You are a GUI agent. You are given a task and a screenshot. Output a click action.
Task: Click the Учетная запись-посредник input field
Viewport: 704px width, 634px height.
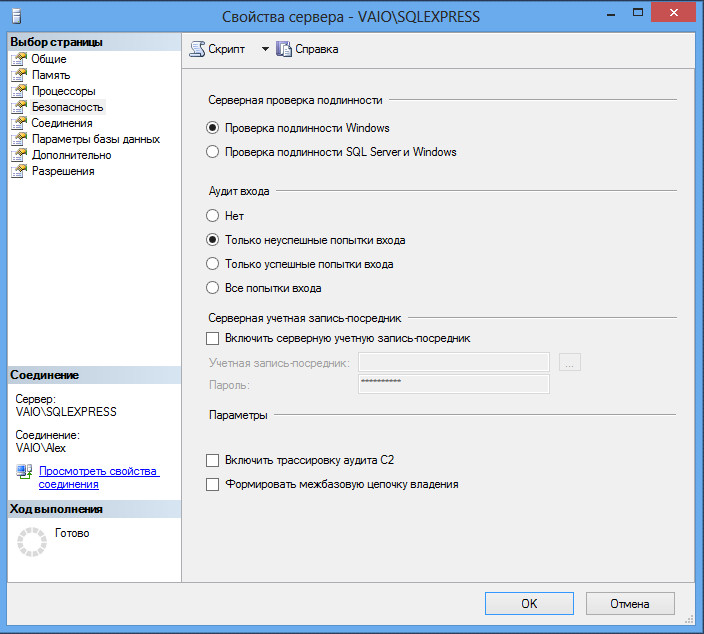coord(453,362)
